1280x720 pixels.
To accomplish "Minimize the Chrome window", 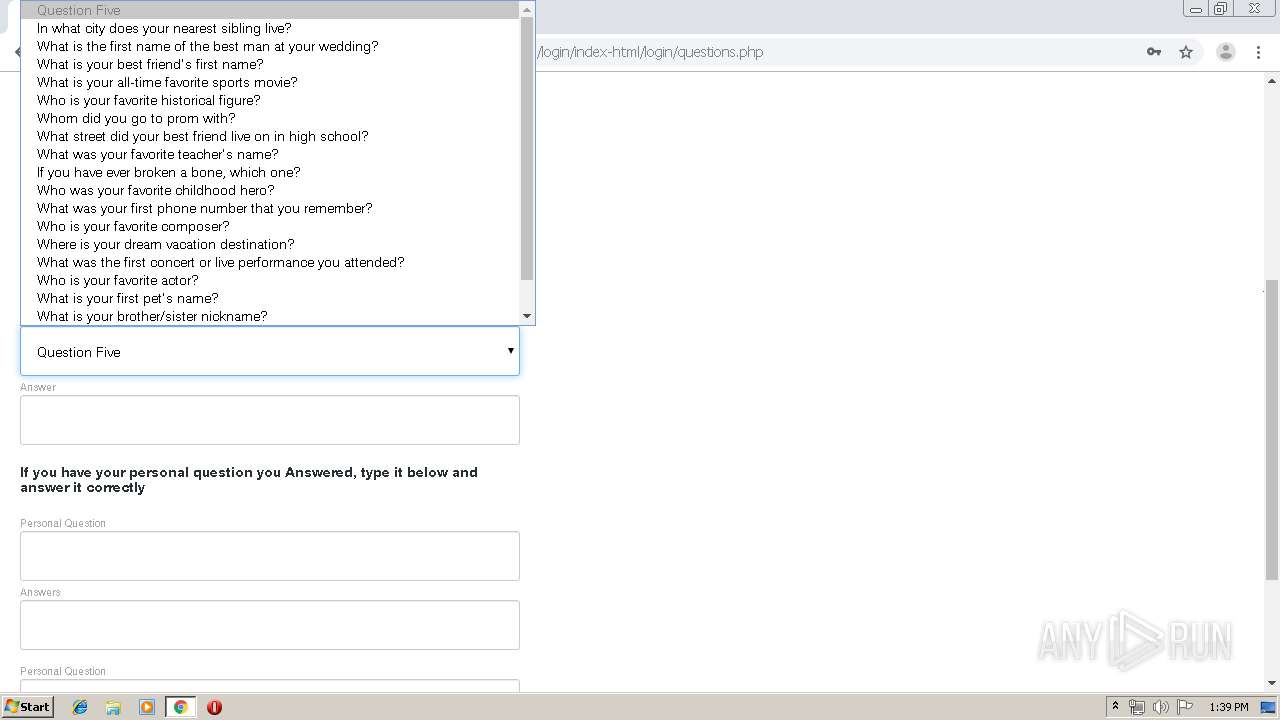I will (x=1196, y=9).
